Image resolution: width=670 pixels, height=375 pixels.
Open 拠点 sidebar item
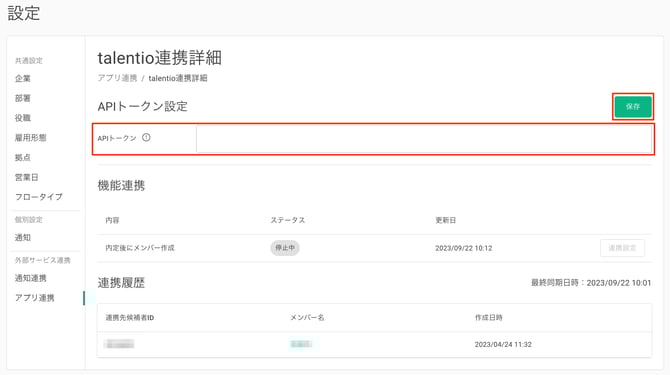23,157
